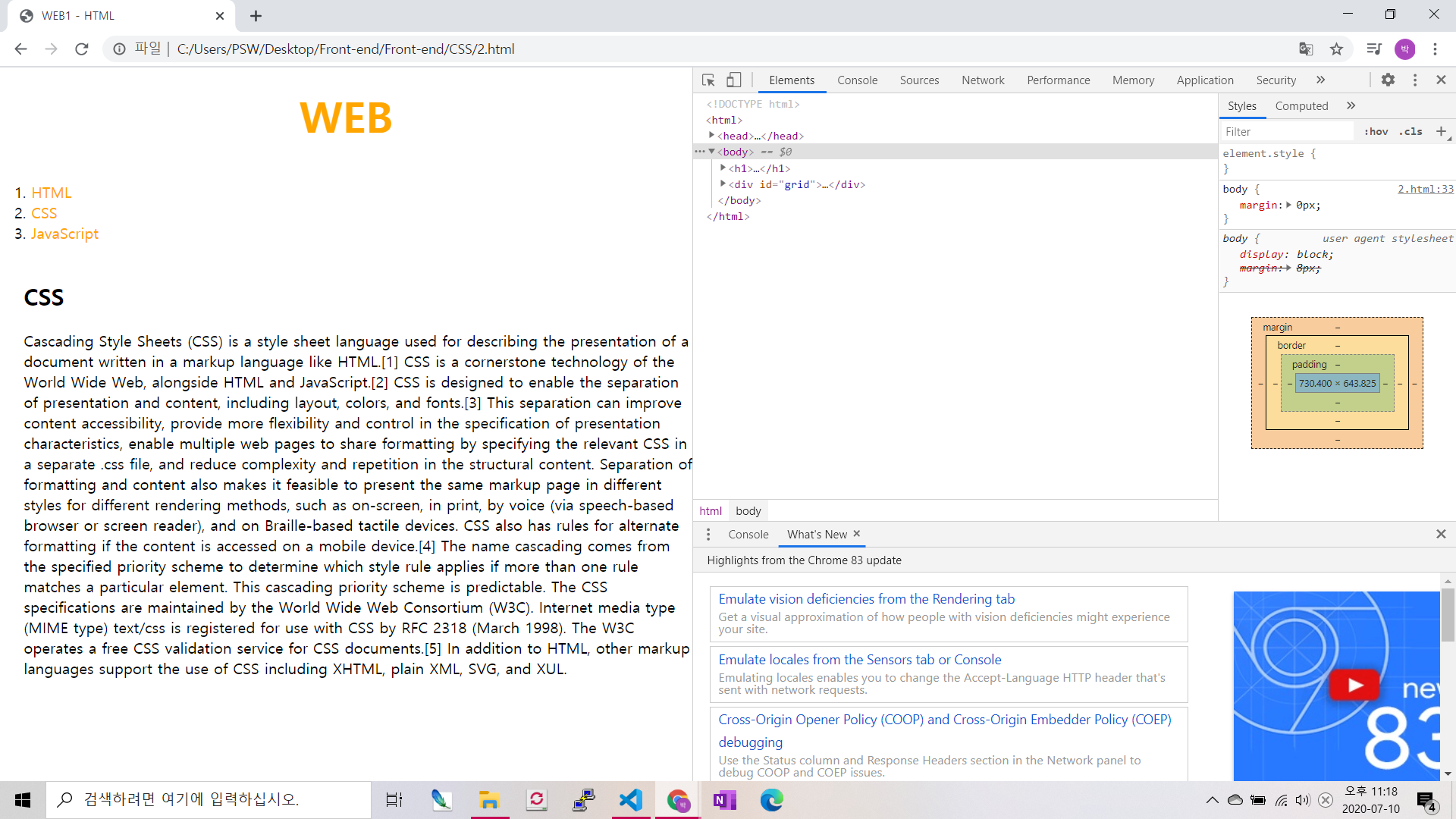The image size is (1456, 819).
Task: Toggle the :hov element state panel
Action: (x=1376, y=131)
